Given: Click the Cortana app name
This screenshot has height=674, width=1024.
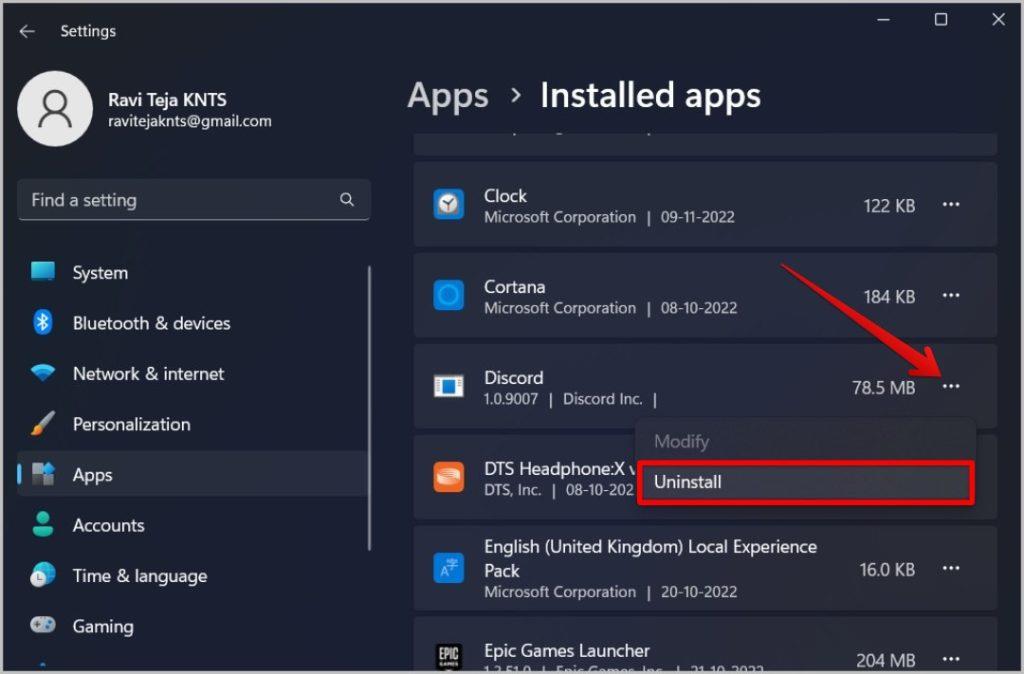Looking at the screenshot, I should click(514, 286).
